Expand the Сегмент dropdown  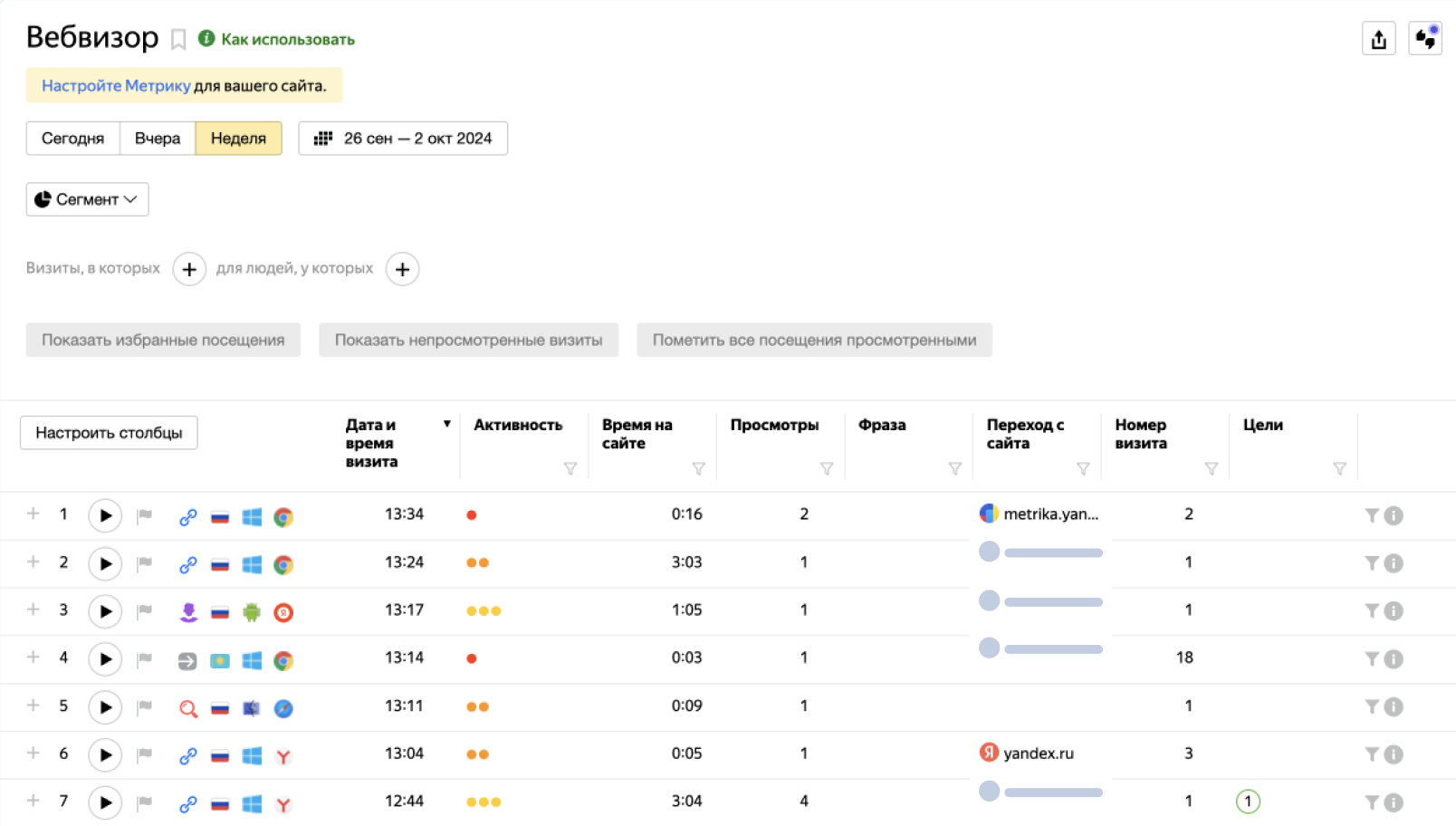87,199
